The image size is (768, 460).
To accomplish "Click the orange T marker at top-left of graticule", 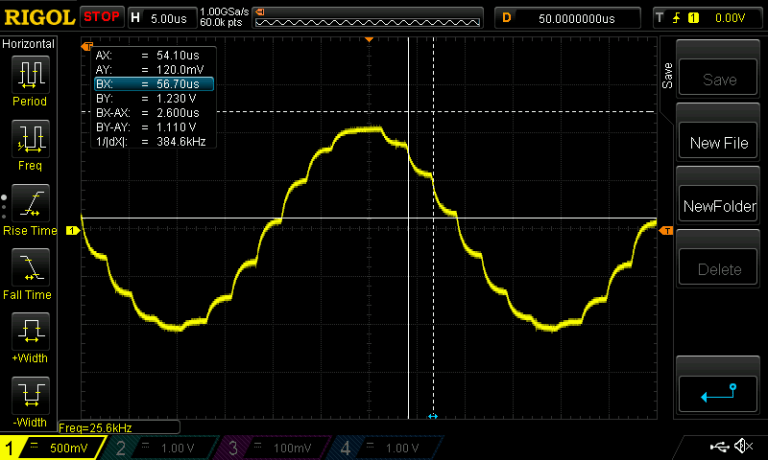I will pos(87,47).
